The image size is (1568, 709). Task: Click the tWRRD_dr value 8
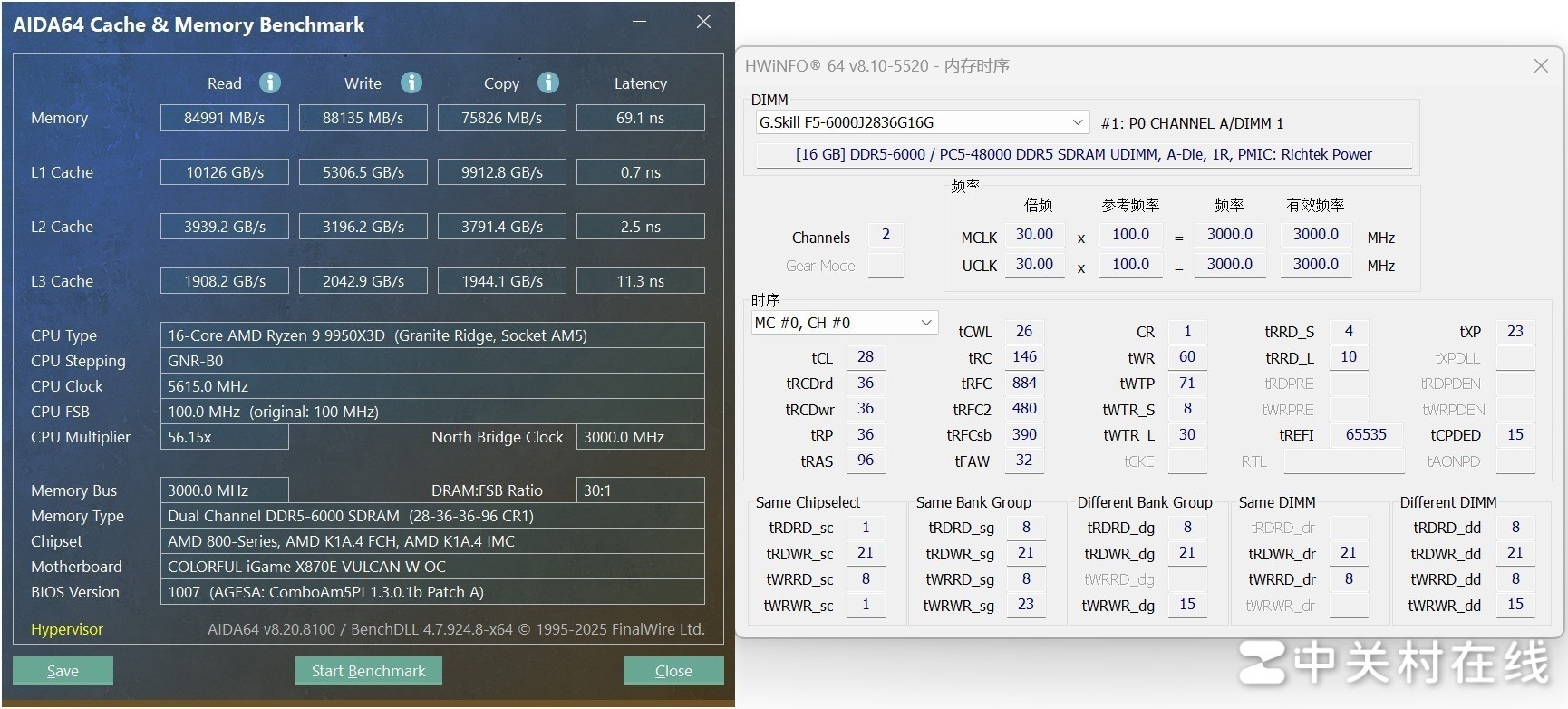(x=1349, y=578)
